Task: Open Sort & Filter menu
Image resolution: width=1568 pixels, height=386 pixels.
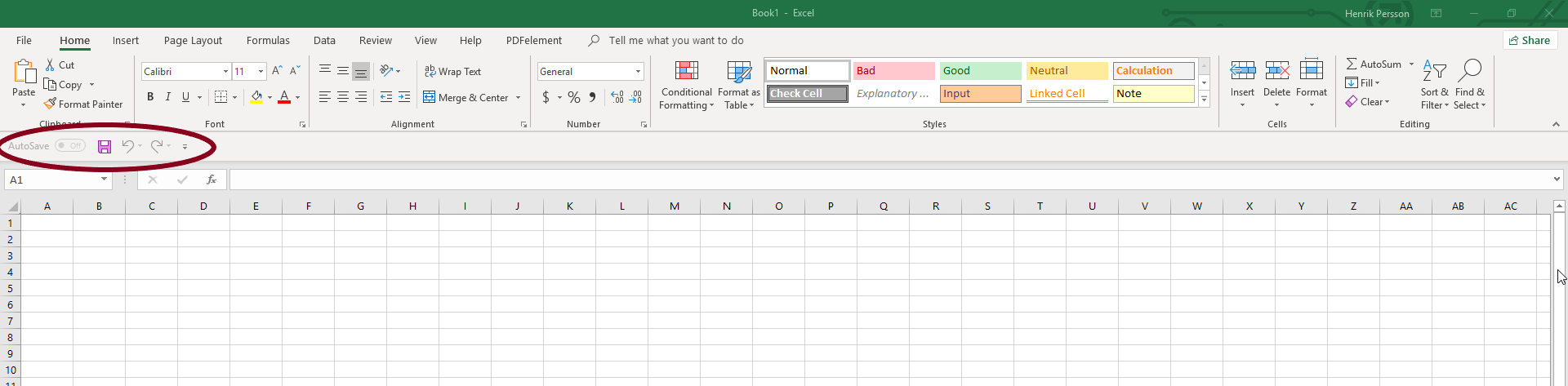Action: [x=1434, y=84]
